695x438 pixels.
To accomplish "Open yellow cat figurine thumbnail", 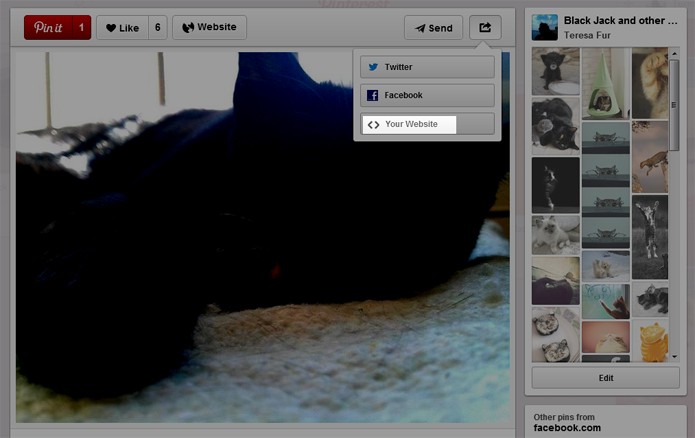I will pyautogui.click(x=650, y=340).
